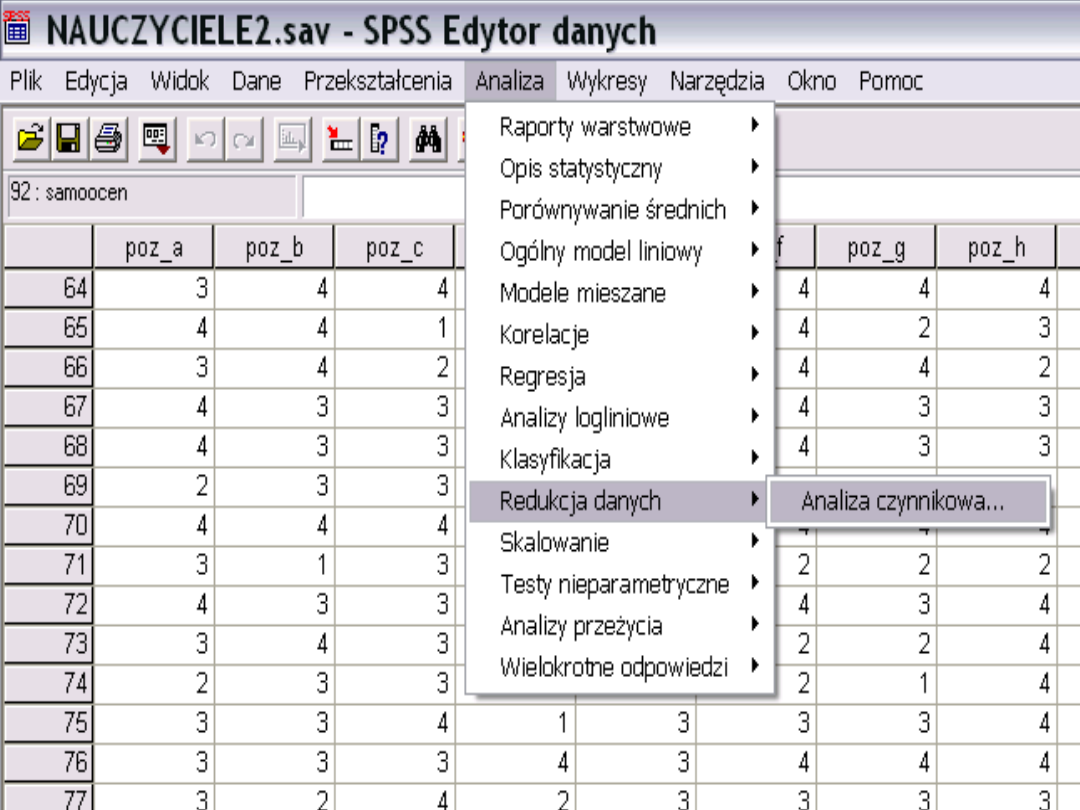Screen dimensions: 1080x810
Task: Open the Dialog Recall toolbar icon
Action: 157,137
